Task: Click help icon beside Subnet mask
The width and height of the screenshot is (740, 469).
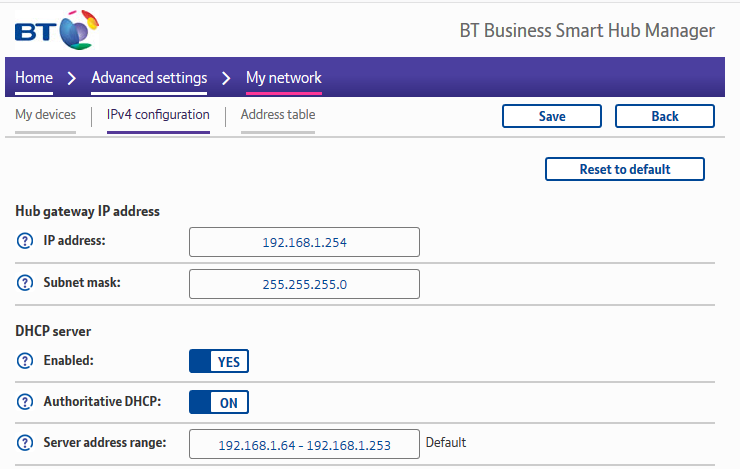Action: click(25, 283)
